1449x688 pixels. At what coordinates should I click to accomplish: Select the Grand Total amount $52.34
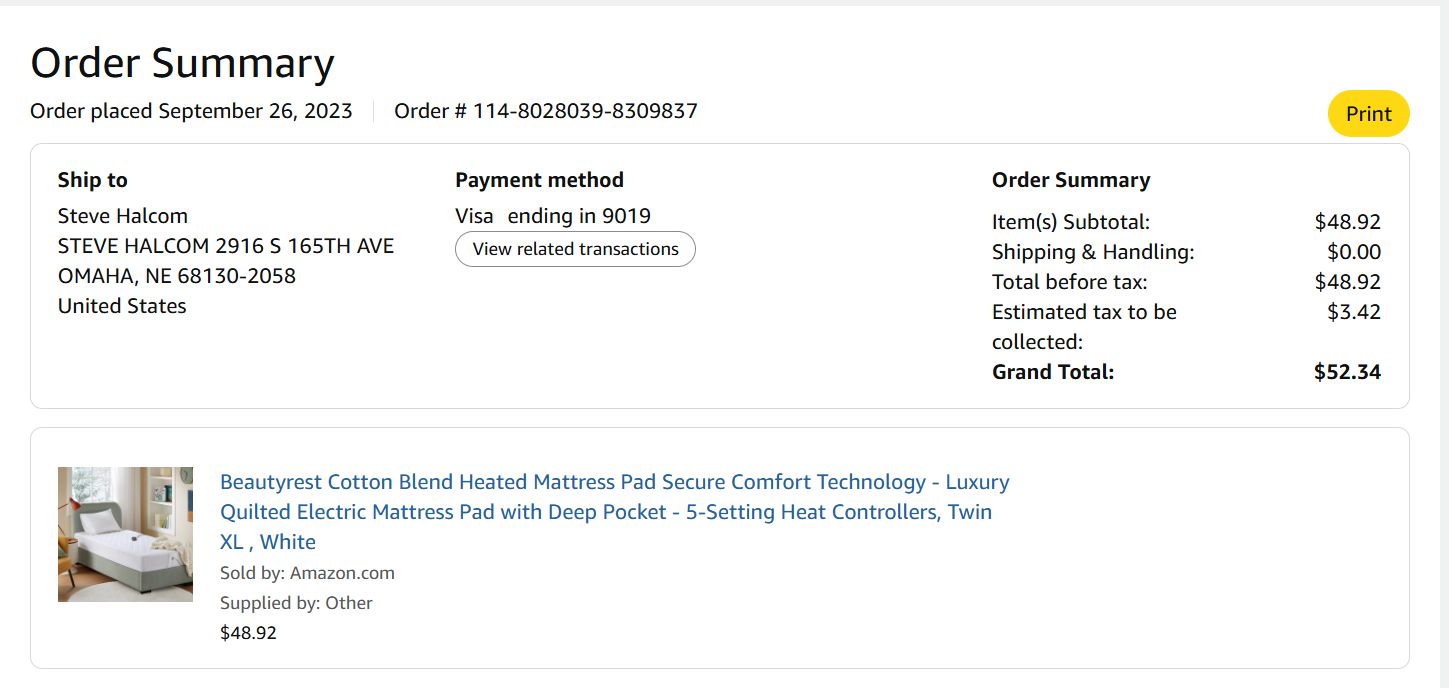click(1347, 372)
